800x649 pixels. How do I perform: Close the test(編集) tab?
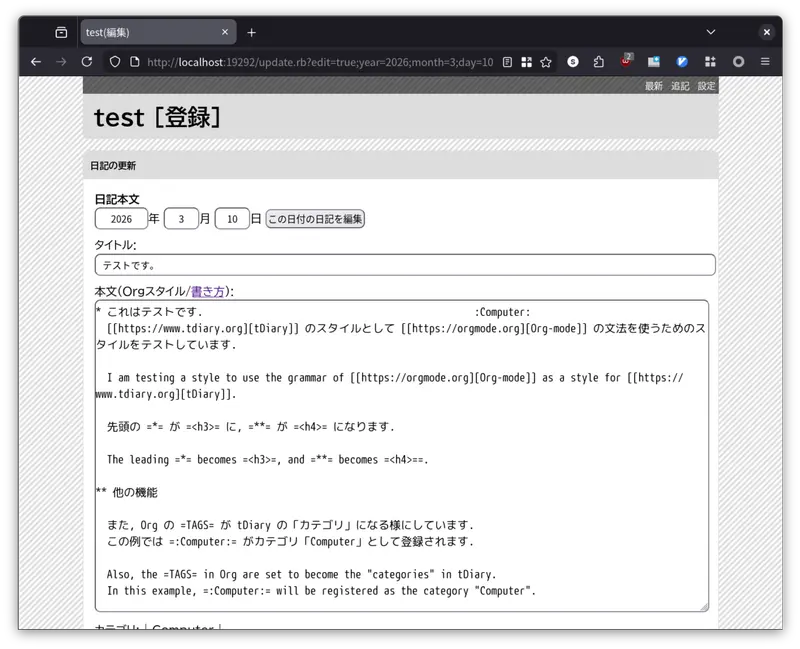225,32
